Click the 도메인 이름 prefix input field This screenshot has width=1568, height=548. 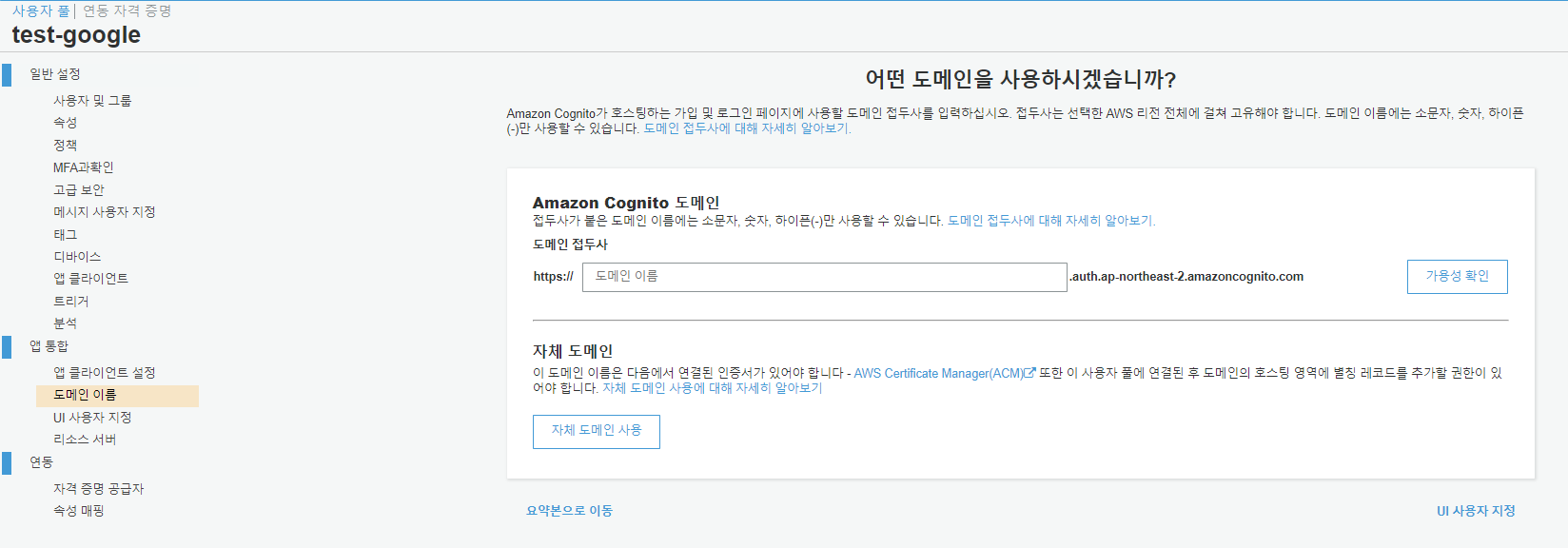[x=824, y=277]
